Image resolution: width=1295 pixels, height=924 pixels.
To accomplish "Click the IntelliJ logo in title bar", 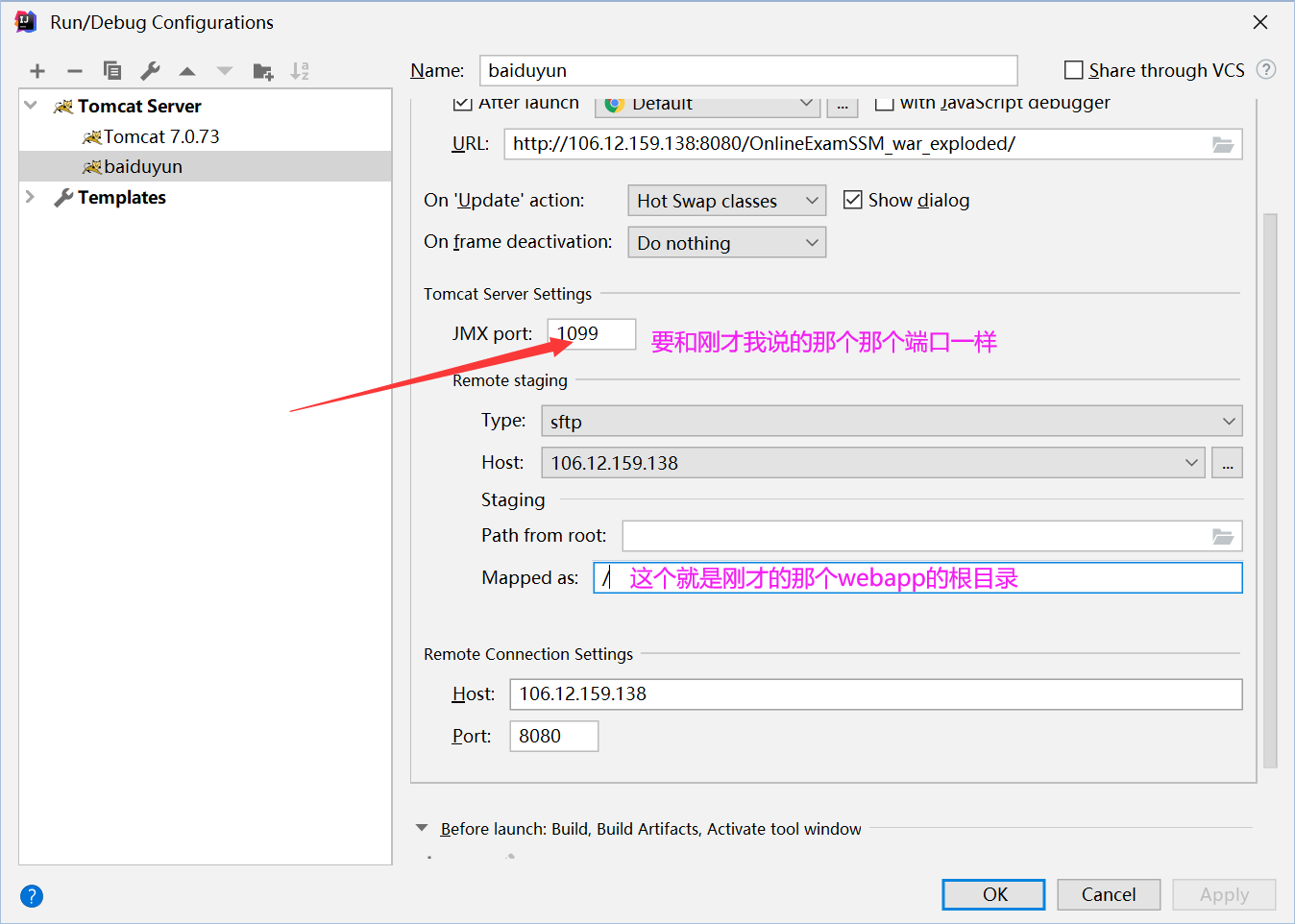I will tap(26, 22).
